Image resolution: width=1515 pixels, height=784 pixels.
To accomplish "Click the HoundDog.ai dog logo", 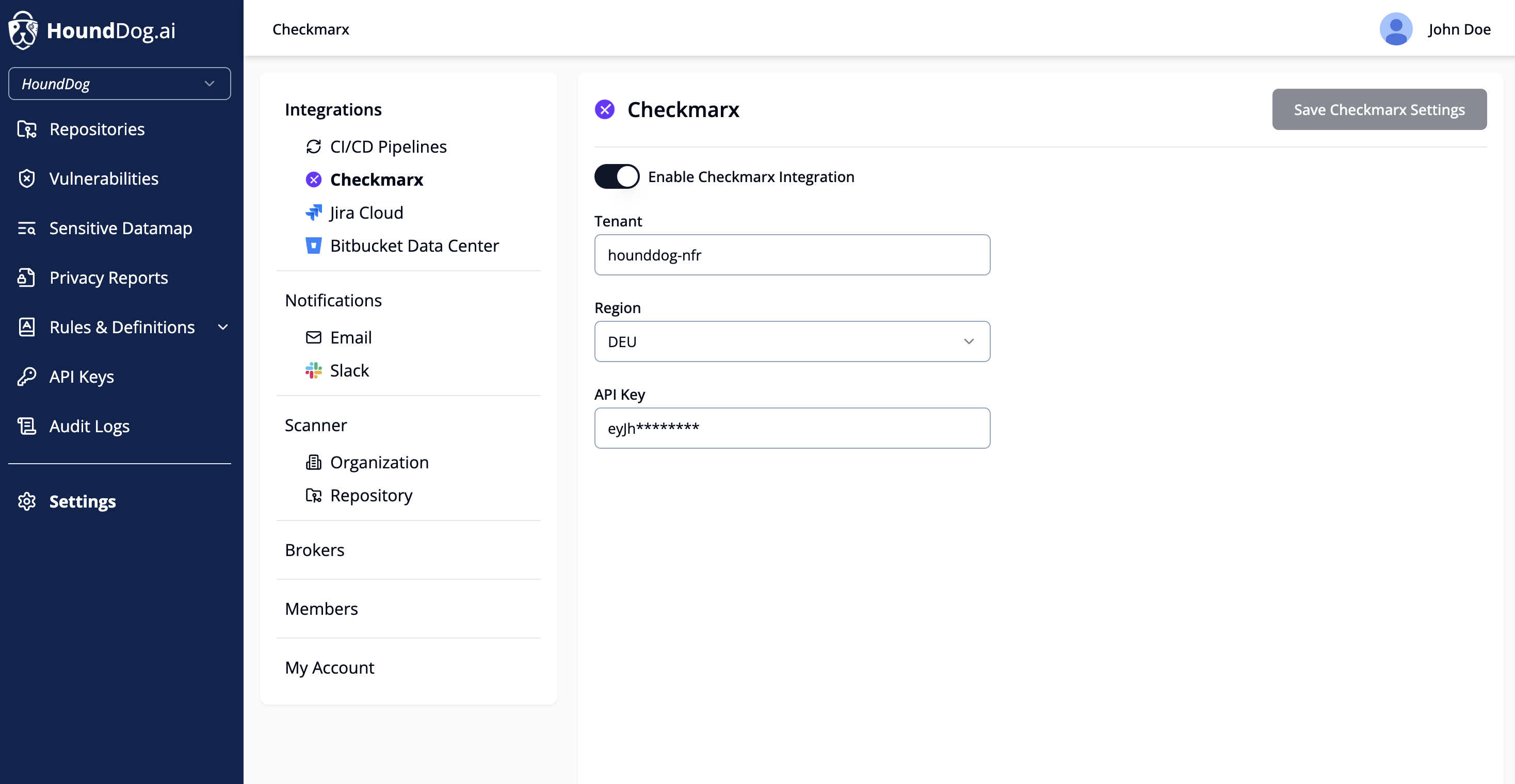I will click(x=23, y=30).
